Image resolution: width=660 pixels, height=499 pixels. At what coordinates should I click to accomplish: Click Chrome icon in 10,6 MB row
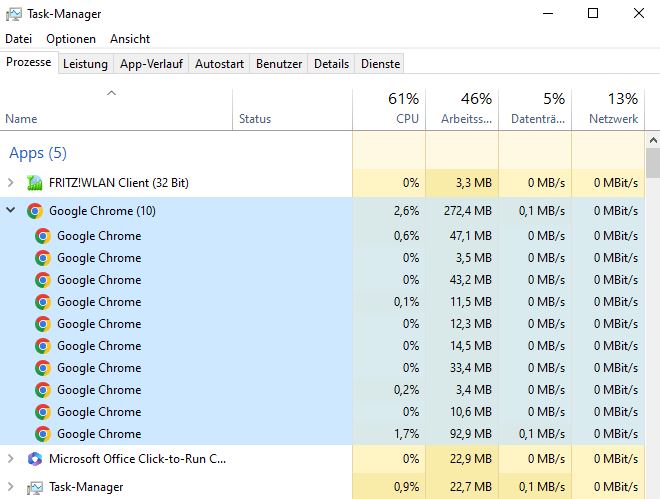pyautogui.click(x=43, y=412)
